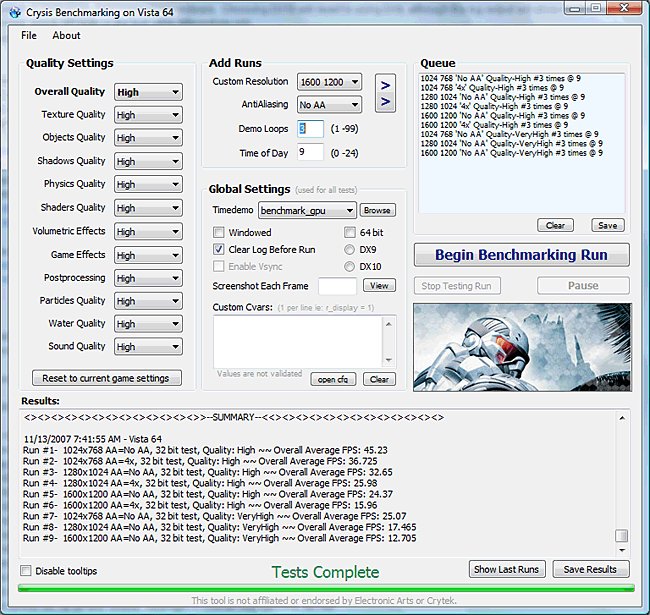This screenshot has width=650, height=615.
Task: Expand the Timedemo benchmark_gpu dropdown
Action: pyautogui.click(x=307, y=211)
